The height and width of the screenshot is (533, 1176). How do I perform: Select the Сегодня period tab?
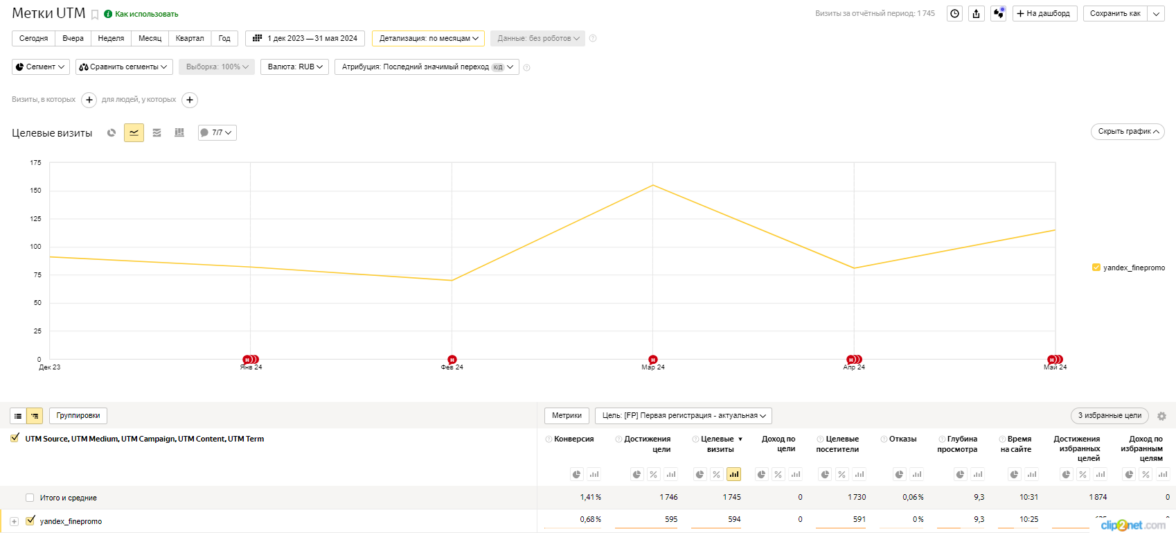tap(32, 38)
